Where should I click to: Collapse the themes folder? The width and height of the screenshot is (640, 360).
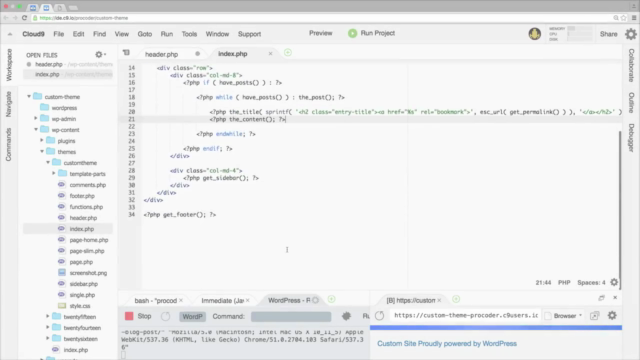(x=42, y=152)
